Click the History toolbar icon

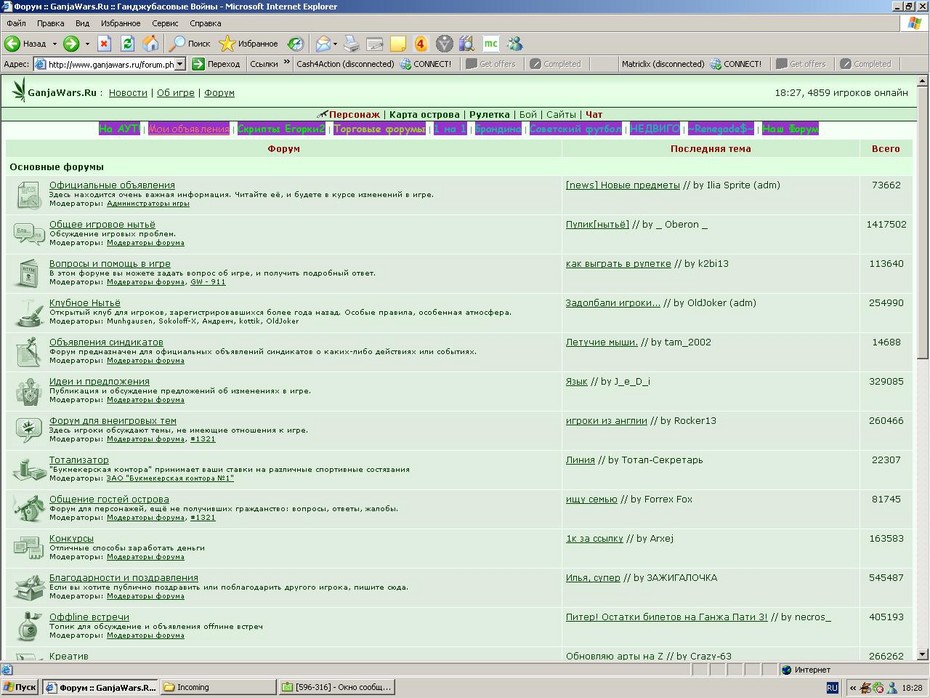[x=295, y=43]
